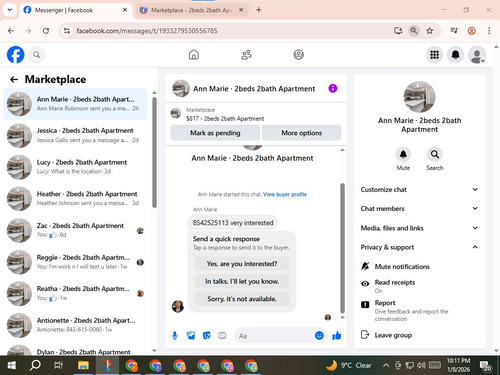Open the Facebook logo home link
This screenshot has height=375, width=500.
pyautogui.click(x=15, y=55)
